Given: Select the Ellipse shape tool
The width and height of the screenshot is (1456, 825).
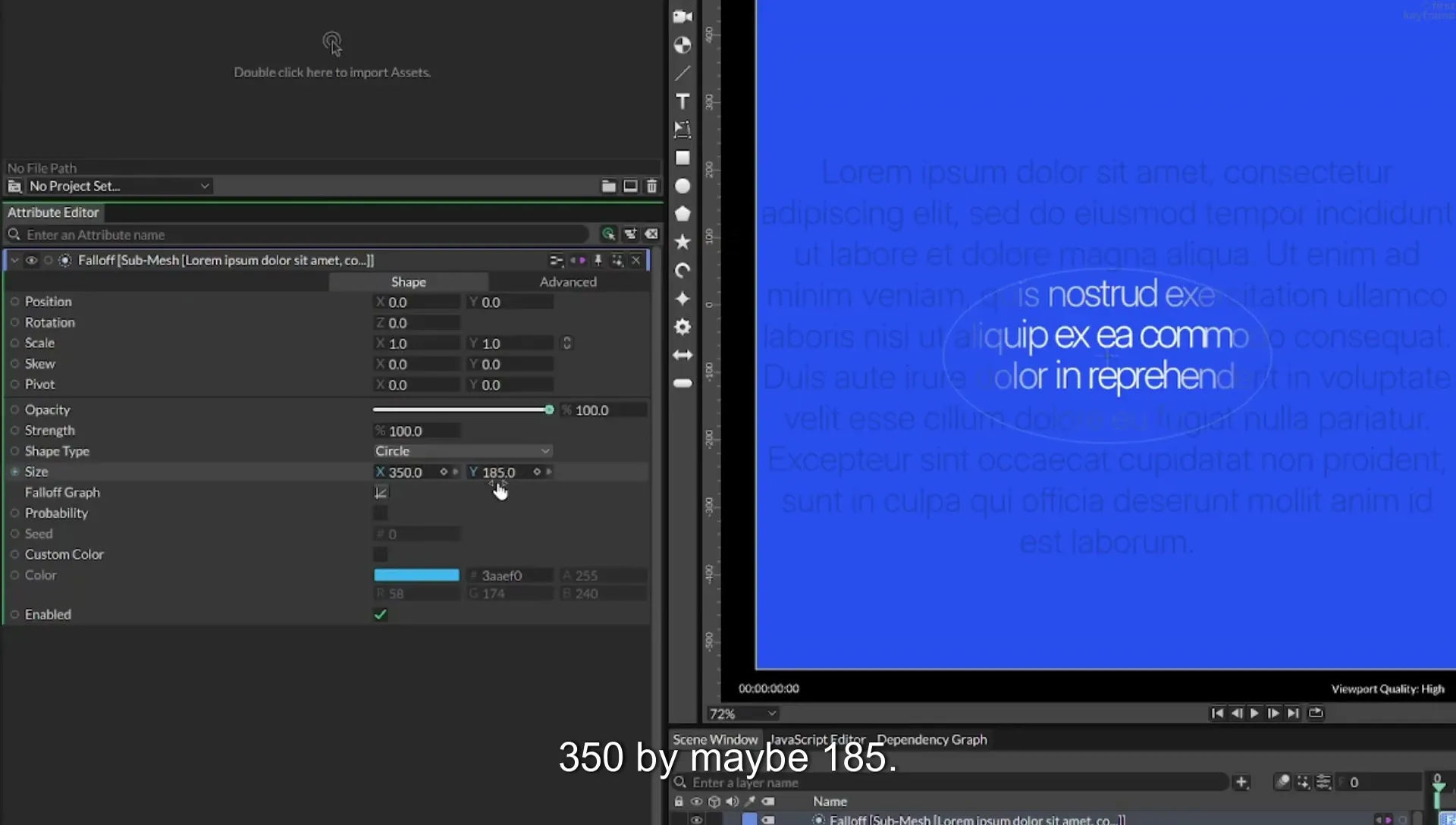Looking at the screenshot, I should click(682, 186).
